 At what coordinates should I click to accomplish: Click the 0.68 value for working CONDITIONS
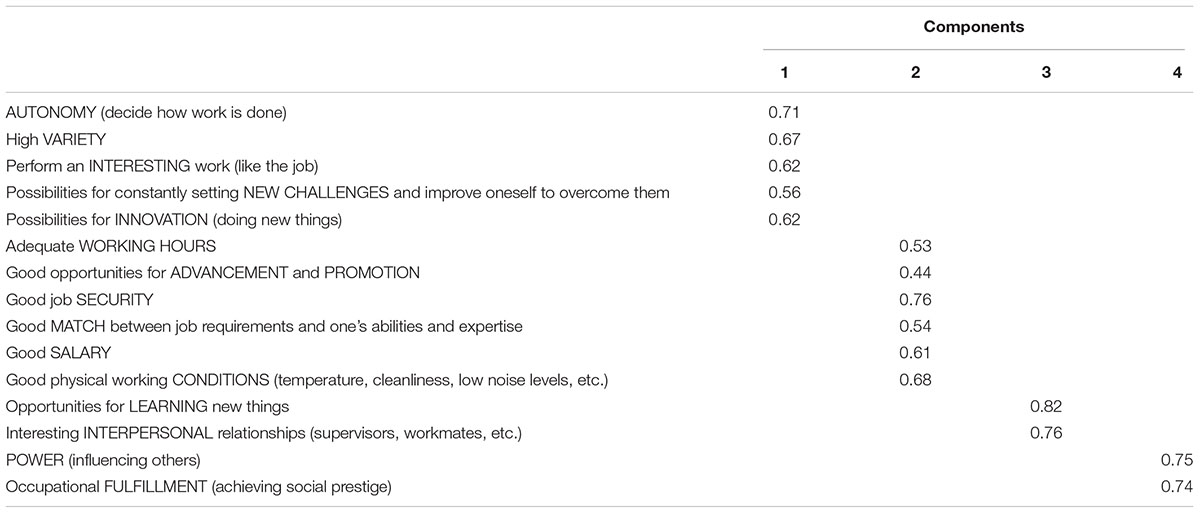(915, 380)
